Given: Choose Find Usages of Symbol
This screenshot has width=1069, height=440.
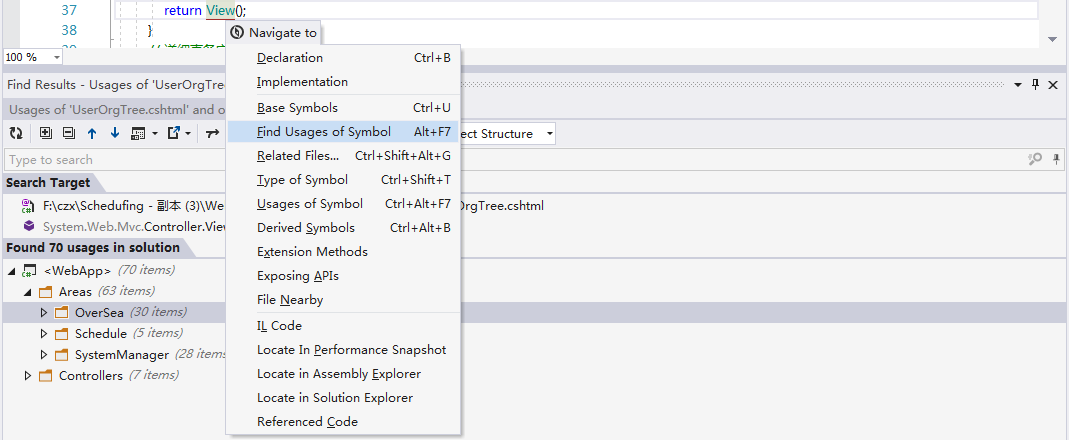Looking at the screenshot, I should coord(323,132).
